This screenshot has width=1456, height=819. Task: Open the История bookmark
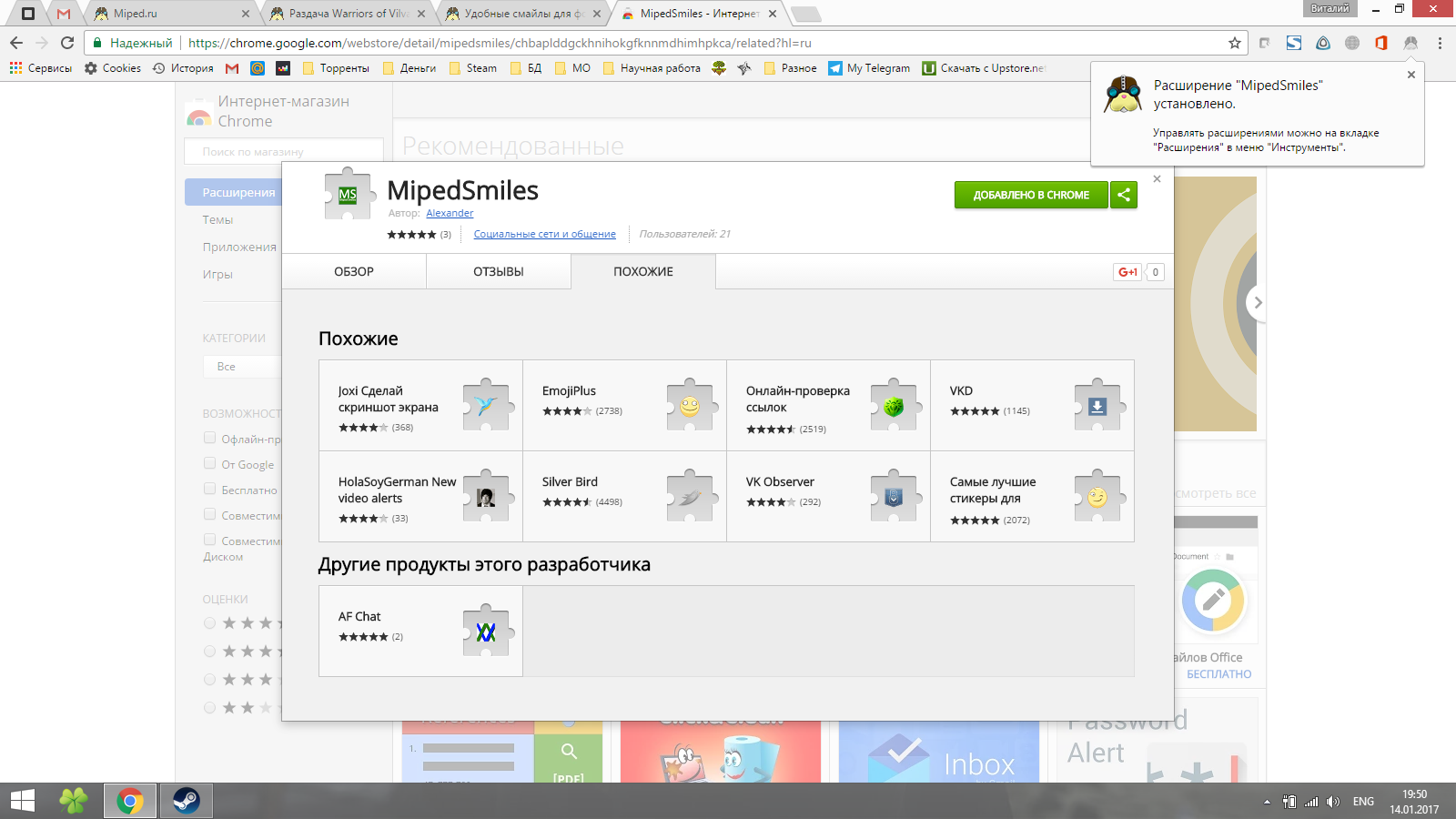coord(183,68)
